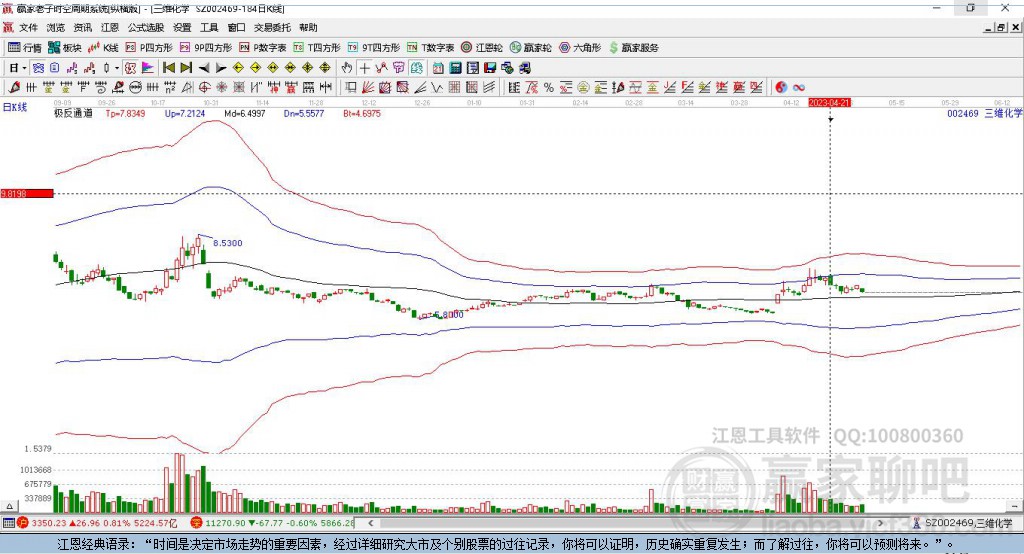Click the 极反通道 indicator name
1024x554 pixels.
(x=73, y=114)
